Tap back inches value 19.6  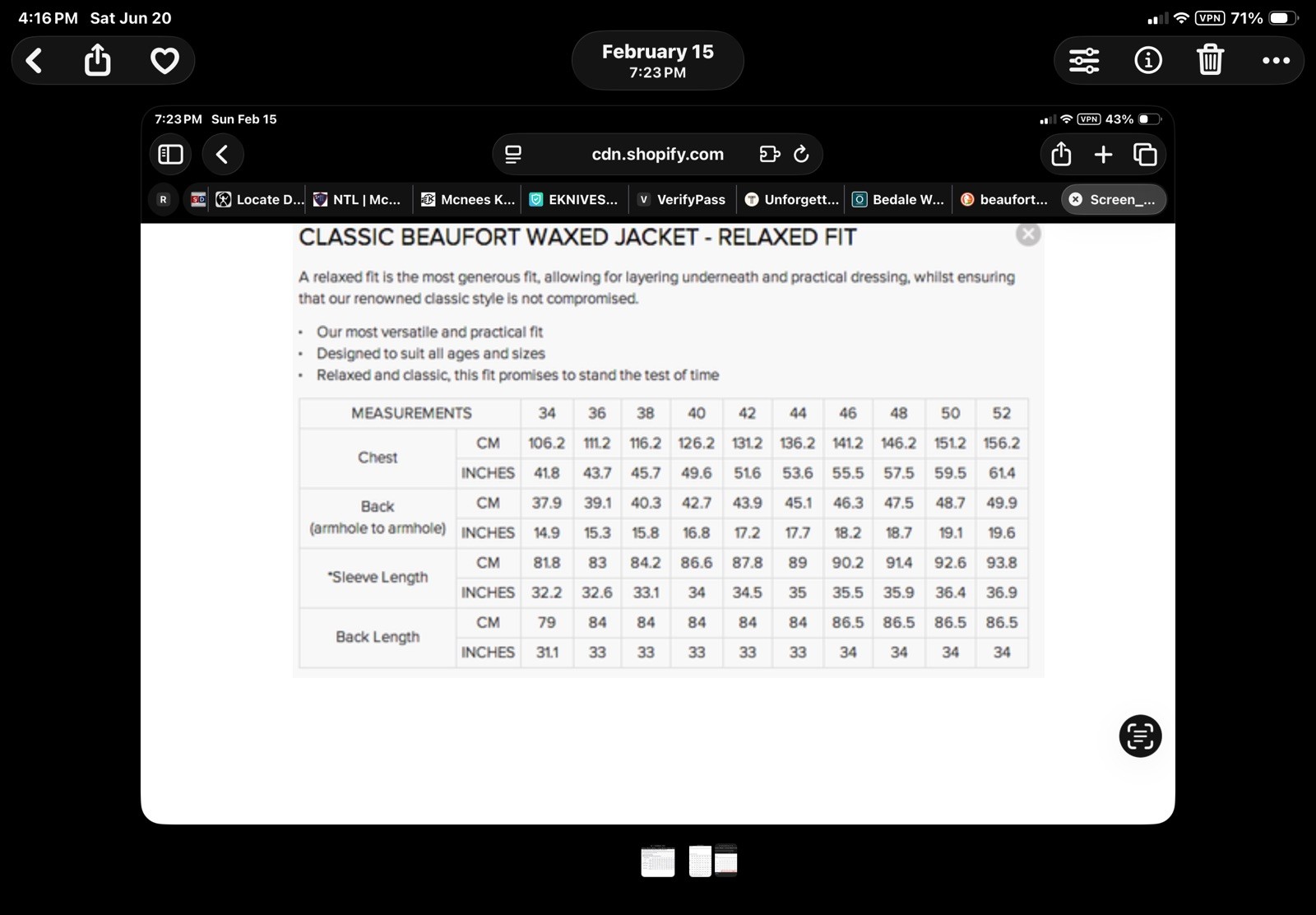coord(1001,532)
